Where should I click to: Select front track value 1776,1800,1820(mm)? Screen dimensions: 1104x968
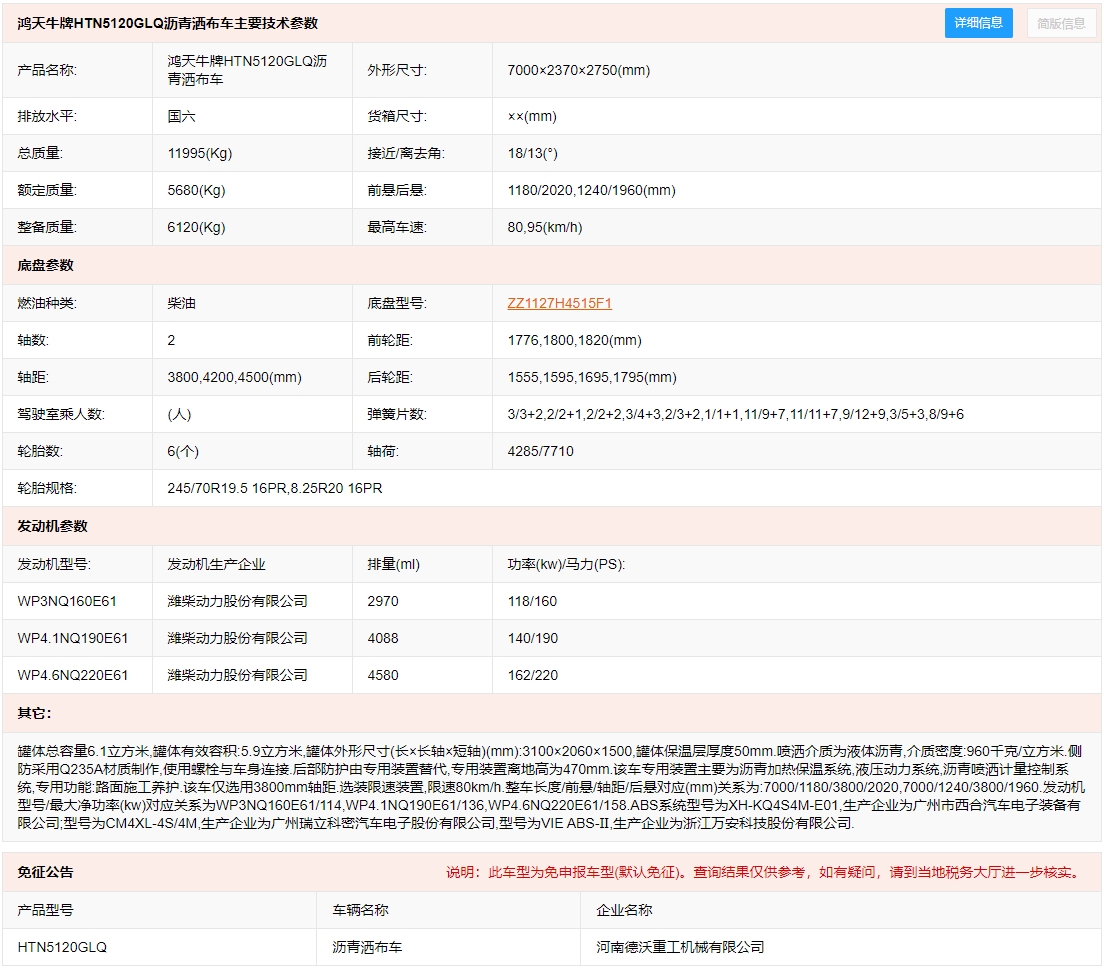(x=575, y=340)
